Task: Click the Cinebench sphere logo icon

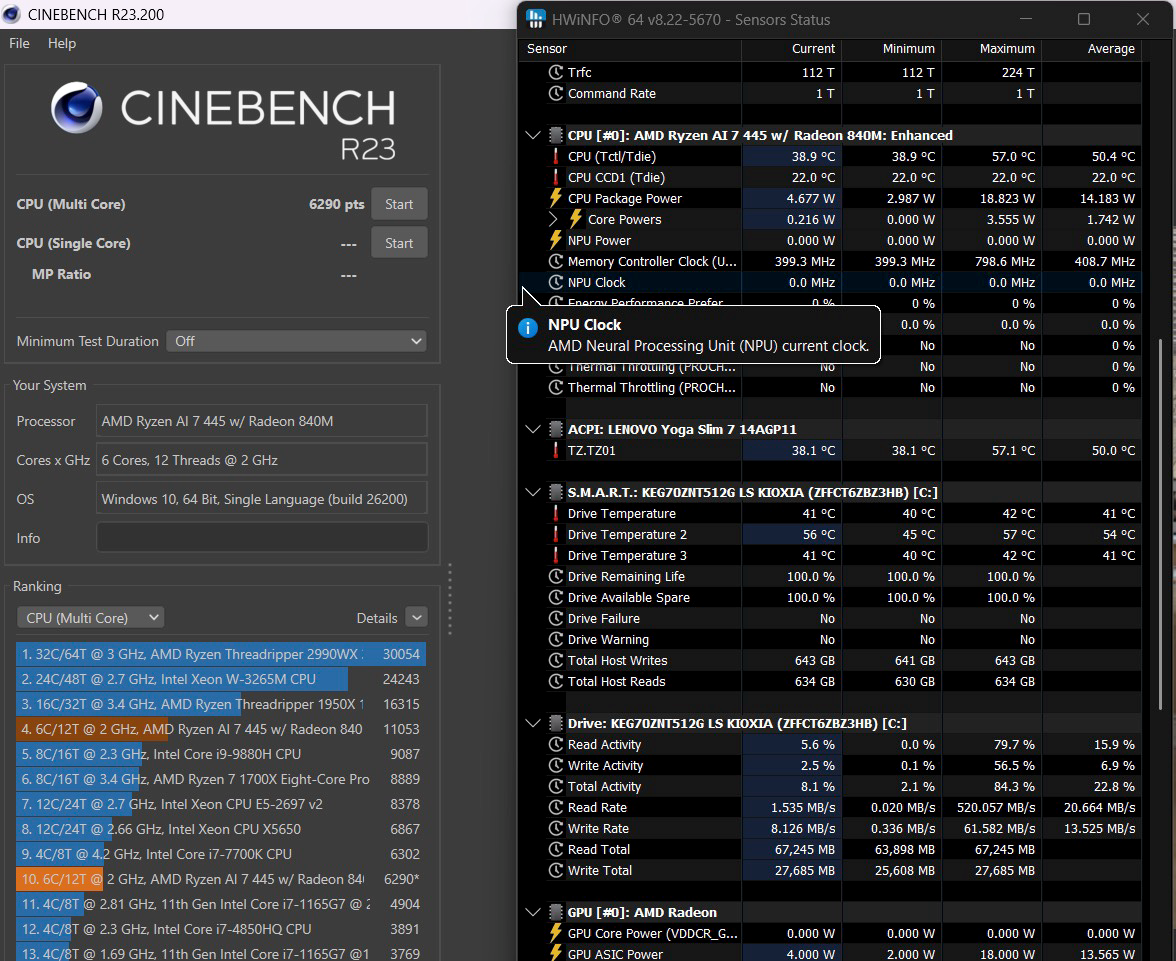Action: [x=76, y=107]
